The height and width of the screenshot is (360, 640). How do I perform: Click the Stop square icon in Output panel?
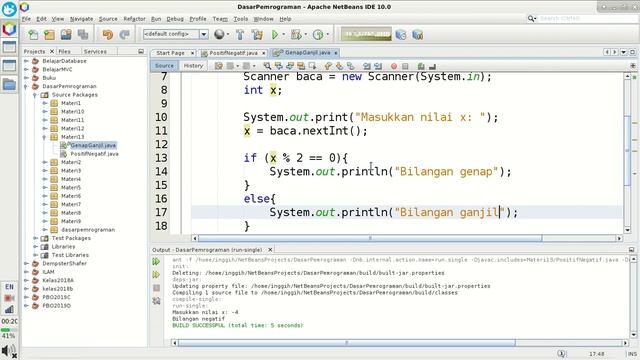click(156, 288)
